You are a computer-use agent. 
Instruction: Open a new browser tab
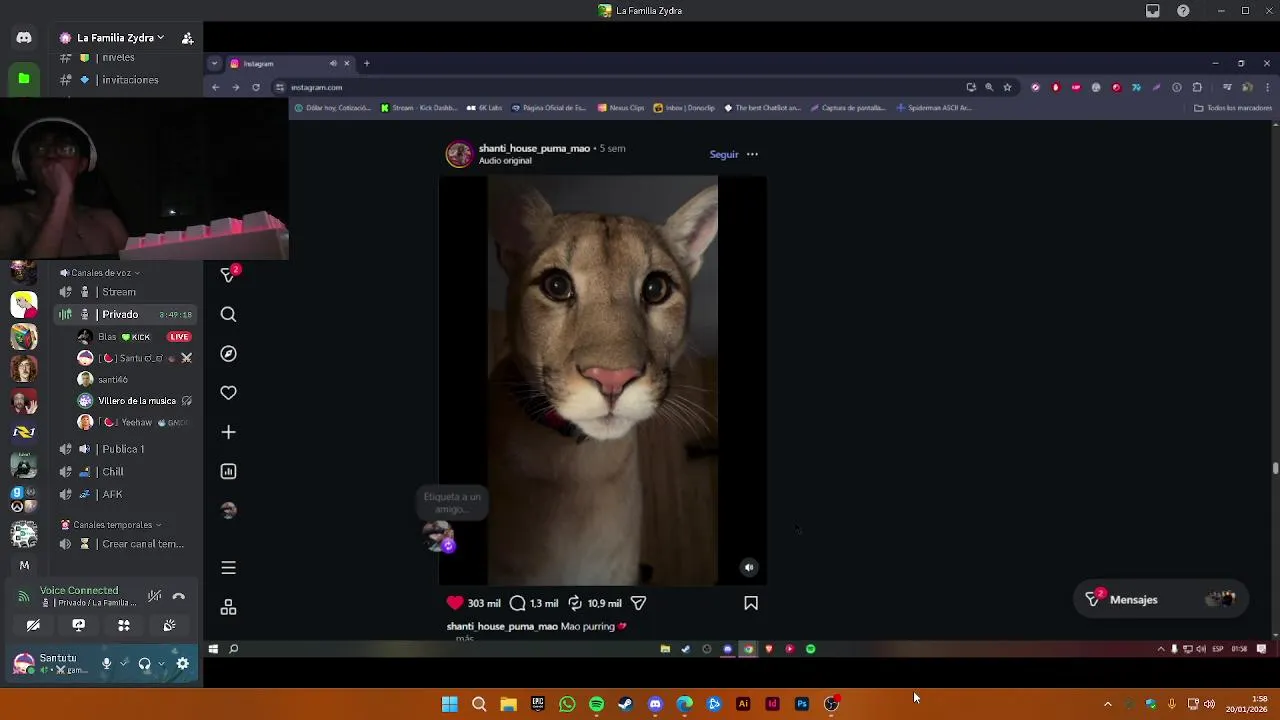point(366,63)
